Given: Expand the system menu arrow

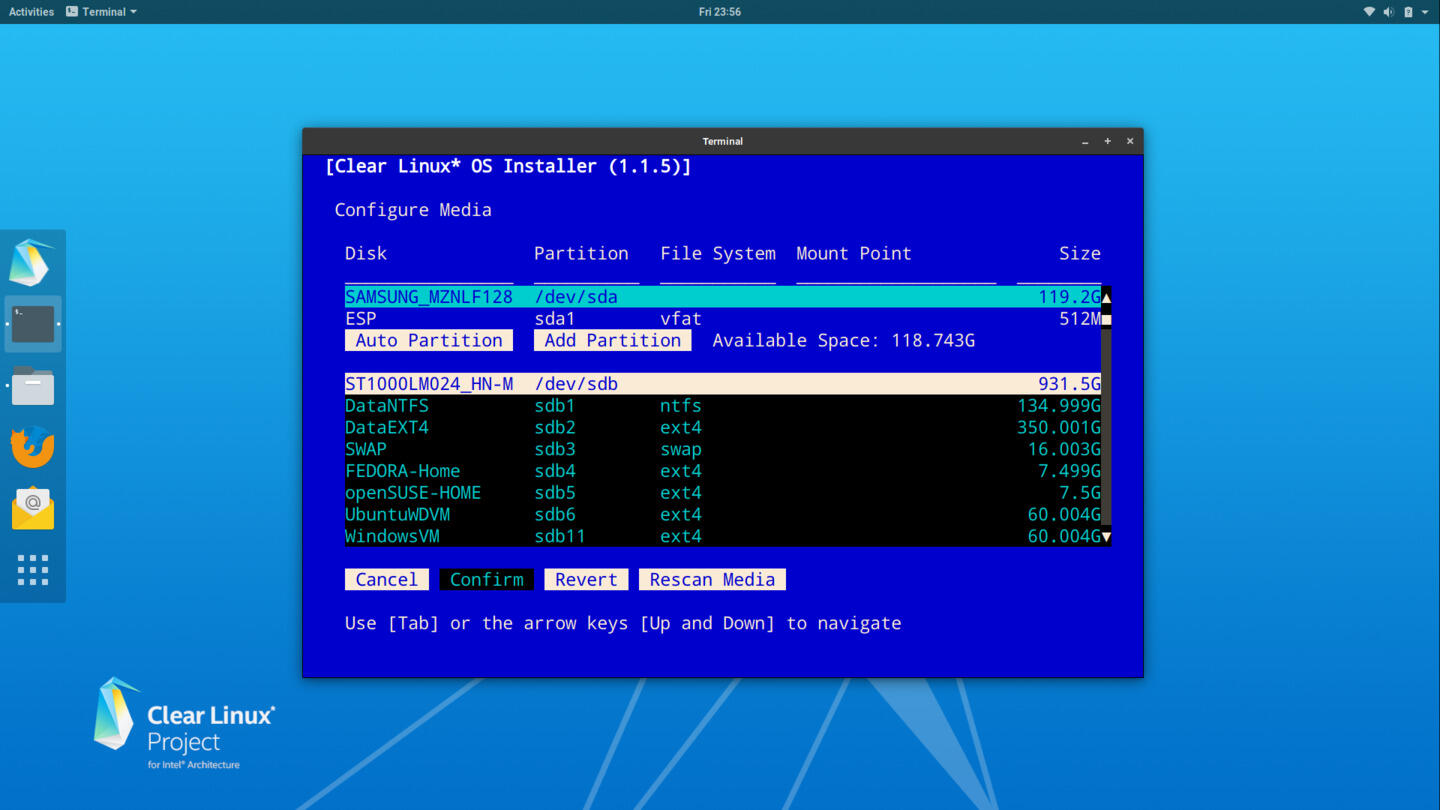Looking at the screenshot, I should click(x=1425, y=12).
